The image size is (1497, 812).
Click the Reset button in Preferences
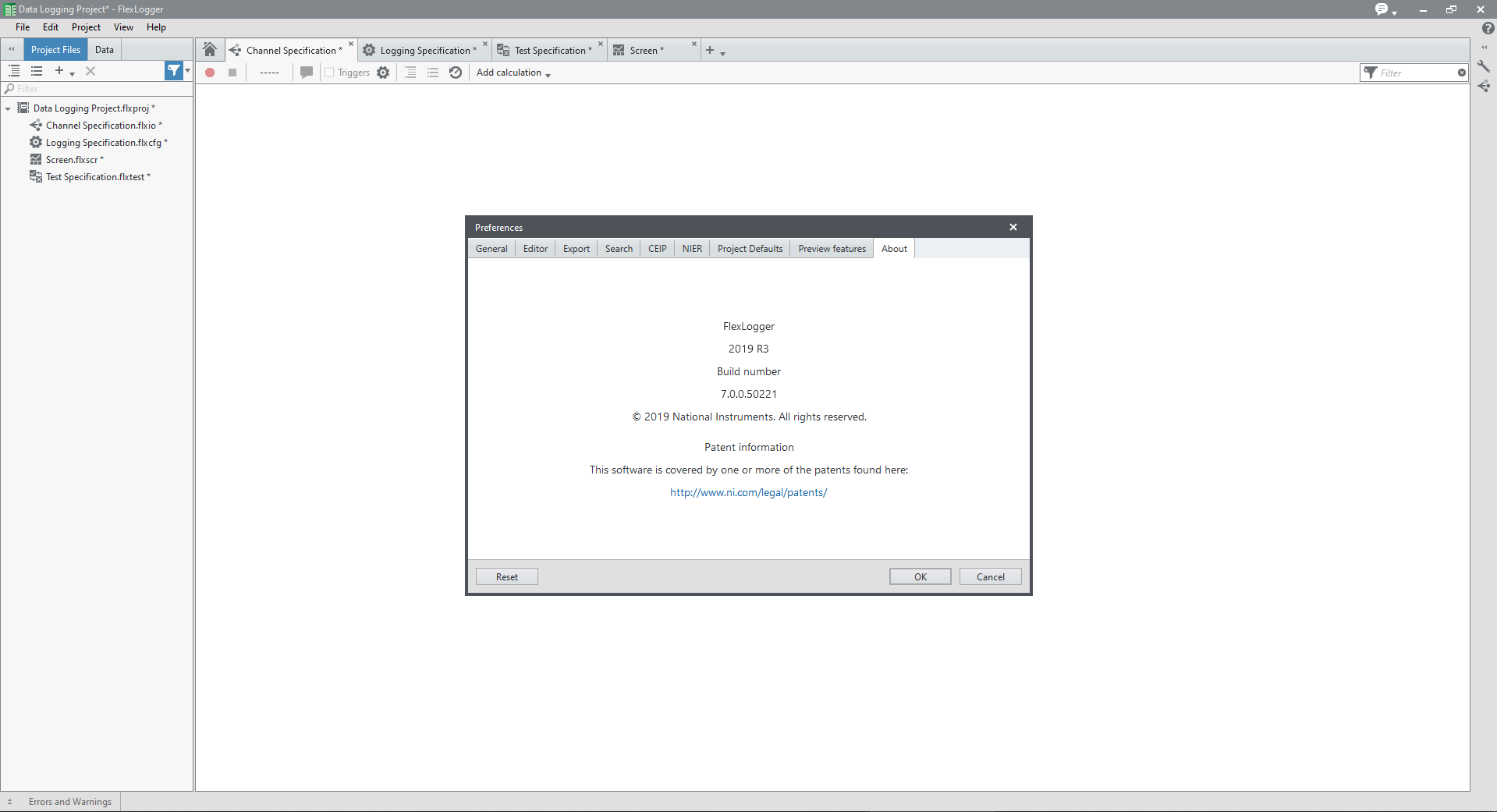click(507, 577)
